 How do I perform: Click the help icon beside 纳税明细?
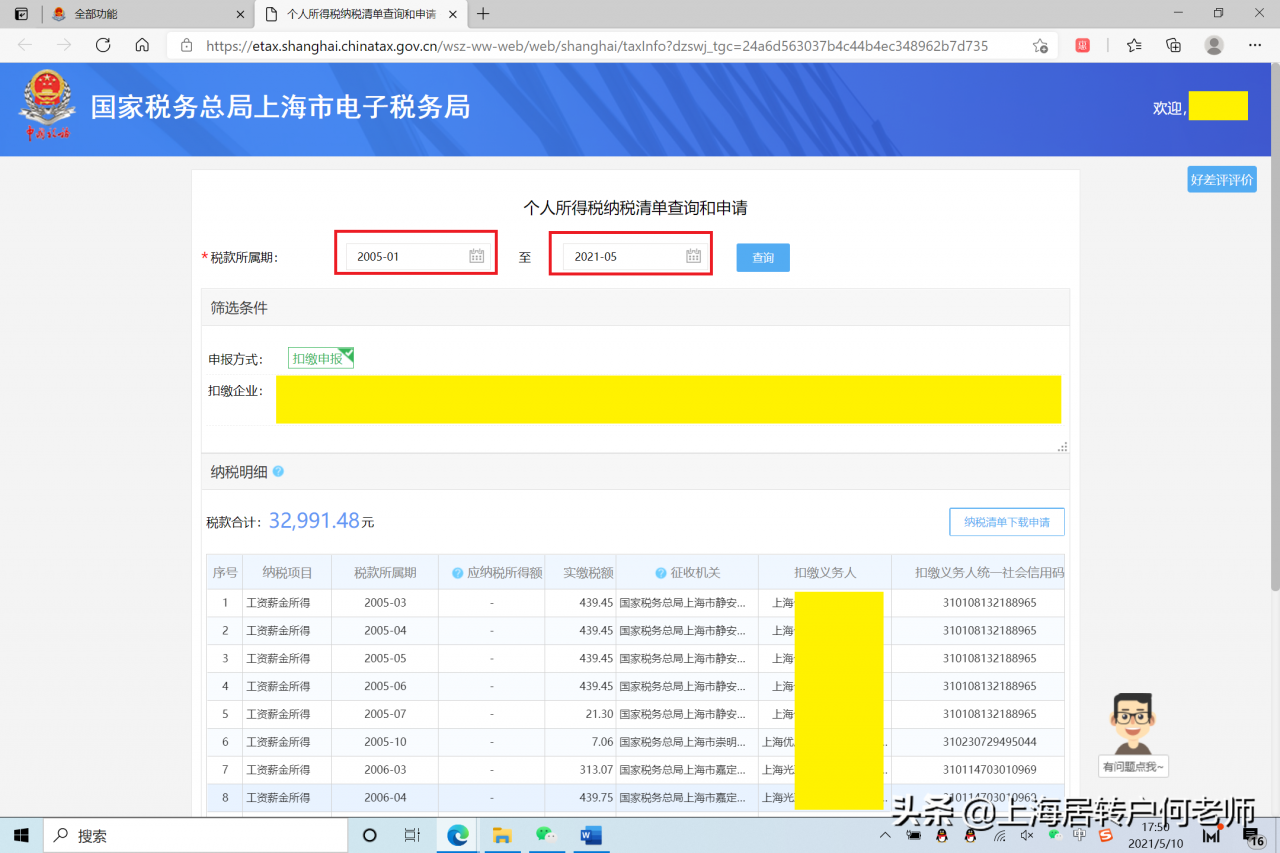pyautogui.click(x=278, y=471)
